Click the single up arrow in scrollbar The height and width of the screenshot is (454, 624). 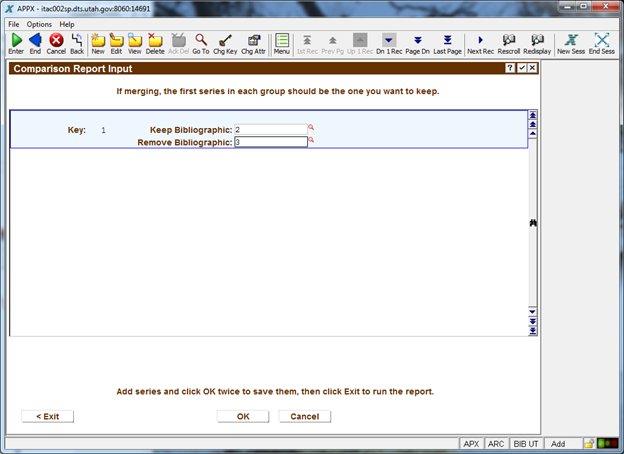[532, 133]
